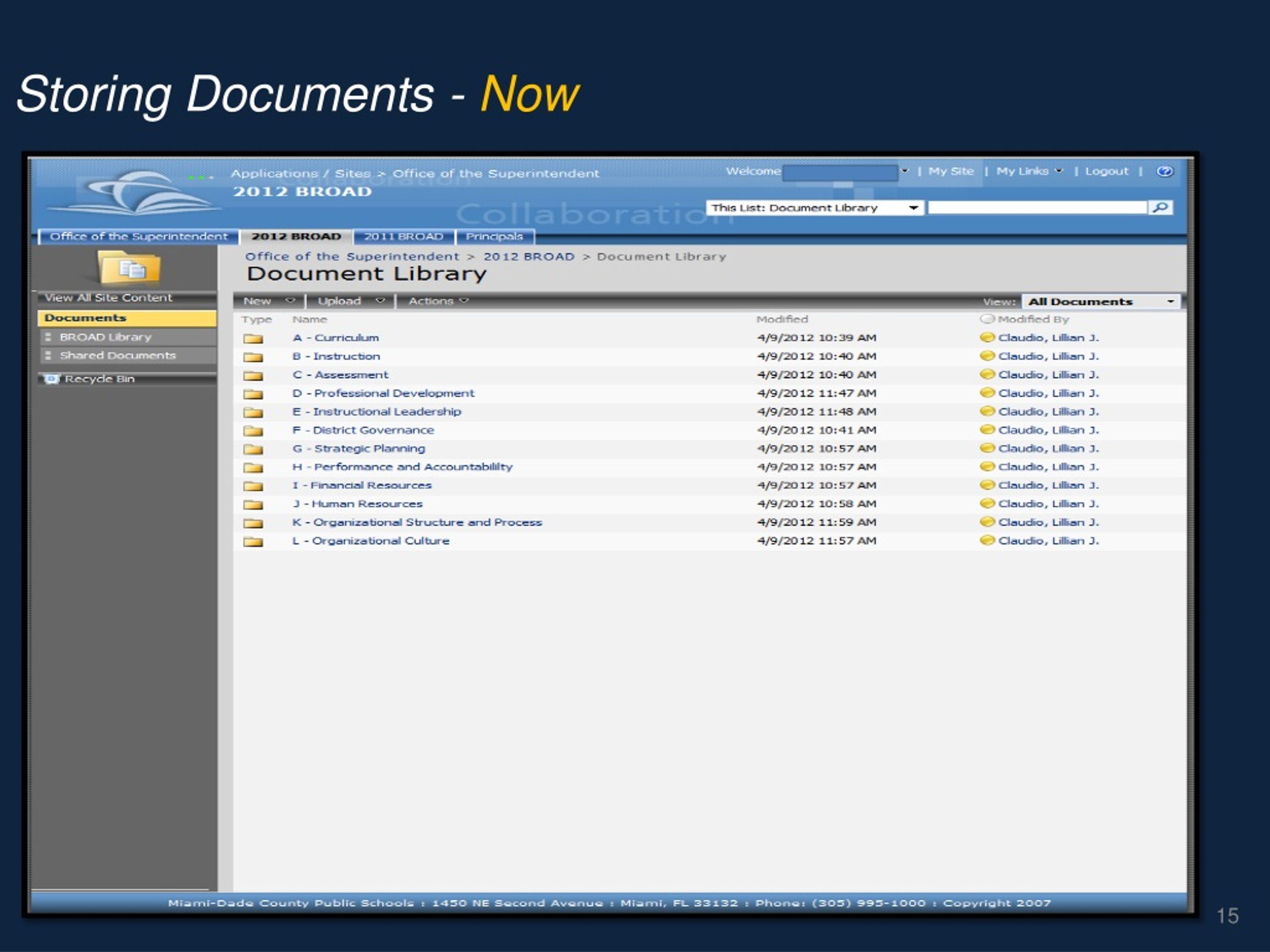Click folder icon beside D - Professional Development
Viewport: 1270px width, 952px height.
click(x=253, y=394)
